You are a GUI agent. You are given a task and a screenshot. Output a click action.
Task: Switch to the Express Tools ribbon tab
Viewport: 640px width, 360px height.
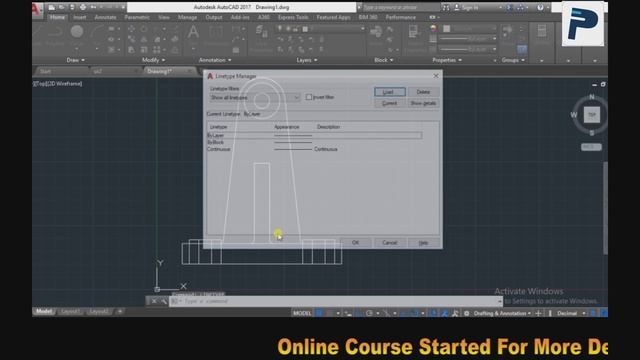293,17
